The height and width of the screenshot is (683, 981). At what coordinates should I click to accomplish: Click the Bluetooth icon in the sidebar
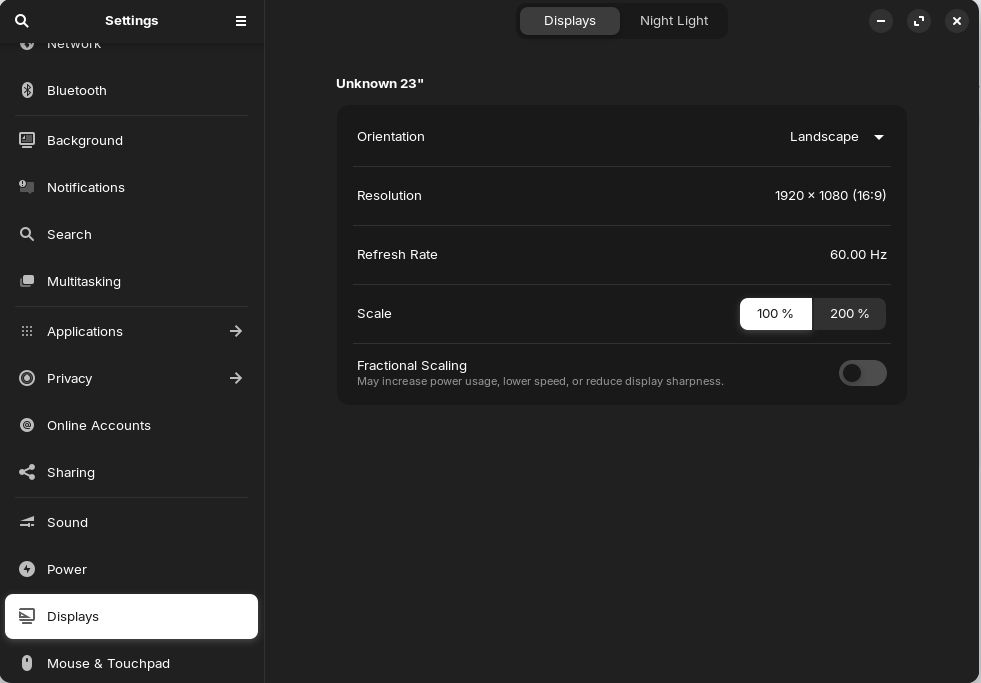point(27,90)
